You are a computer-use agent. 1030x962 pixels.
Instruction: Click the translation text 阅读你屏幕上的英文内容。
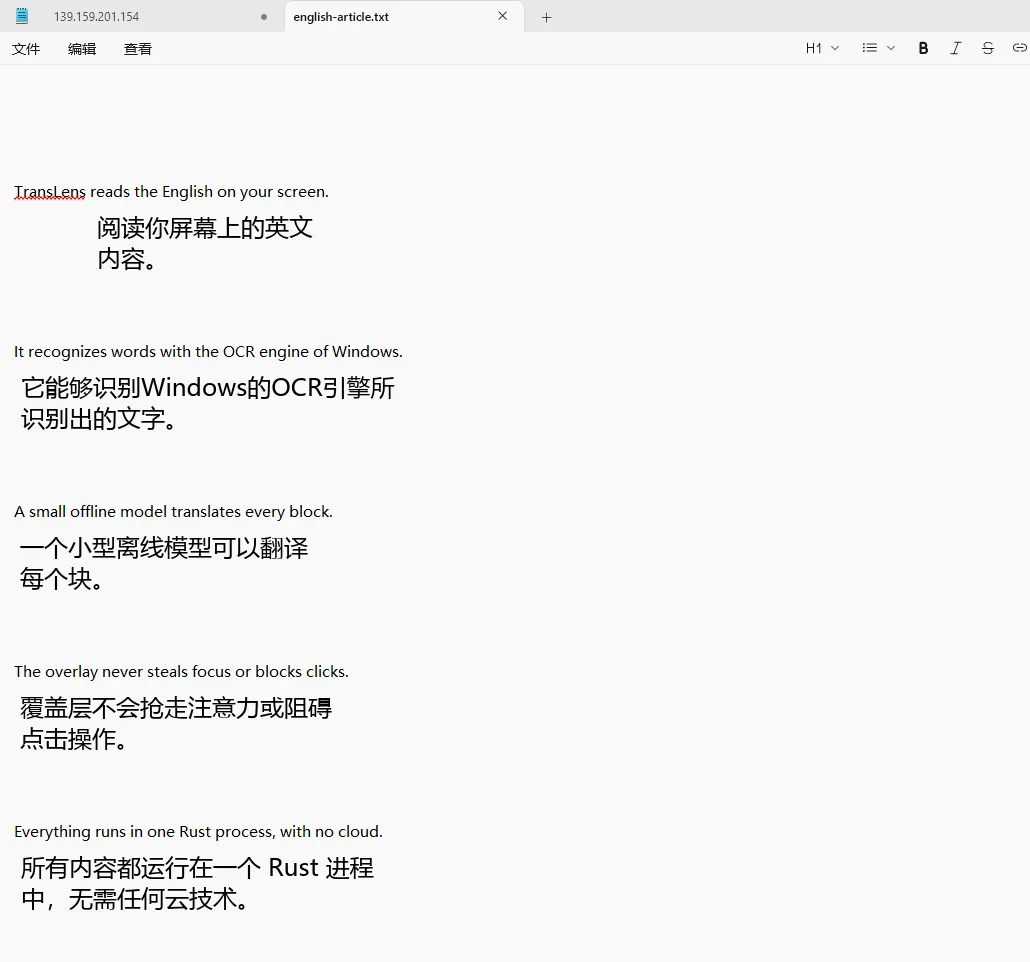(205, 243)
